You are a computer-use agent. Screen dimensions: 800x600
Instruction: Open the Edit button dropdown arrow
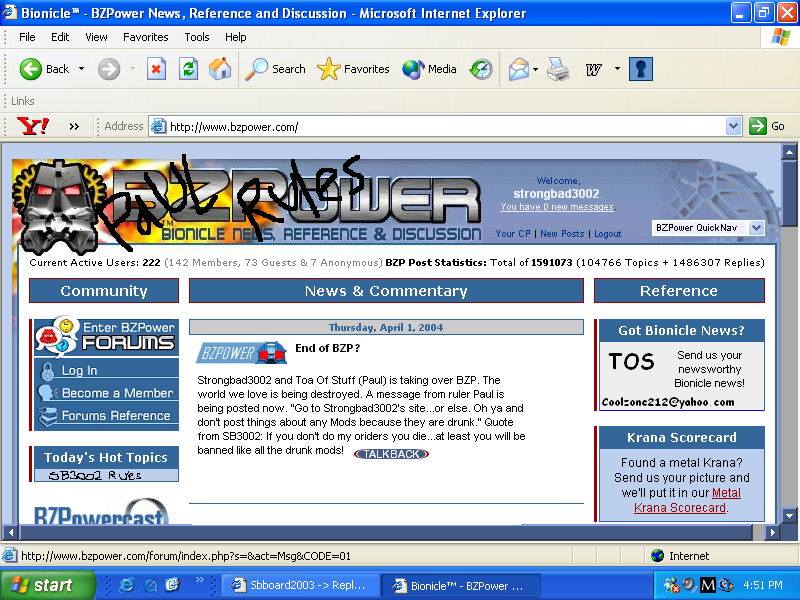click(617, 68)
